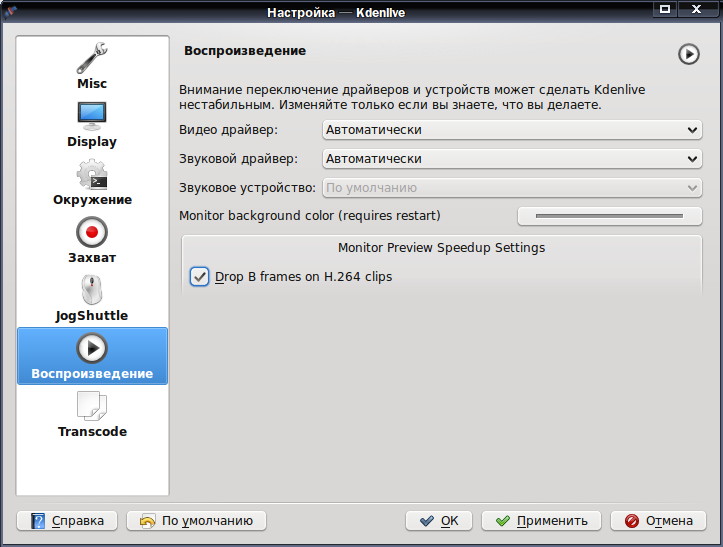The image size is (723, 547).
Task: Open the Звуковое устройство dropdown
Action: pos(512,188)
